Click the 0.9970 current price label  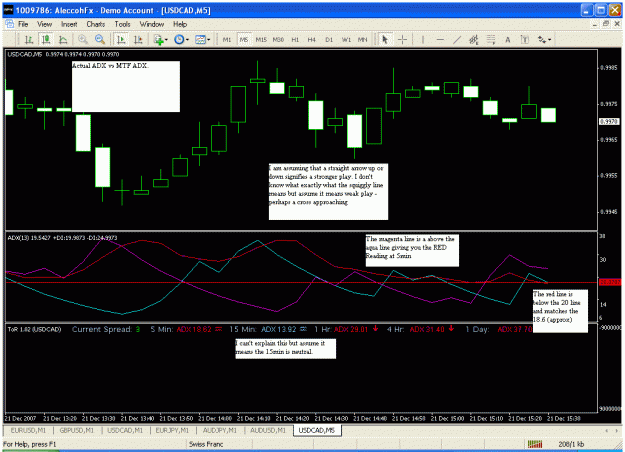tap(609, 121)
